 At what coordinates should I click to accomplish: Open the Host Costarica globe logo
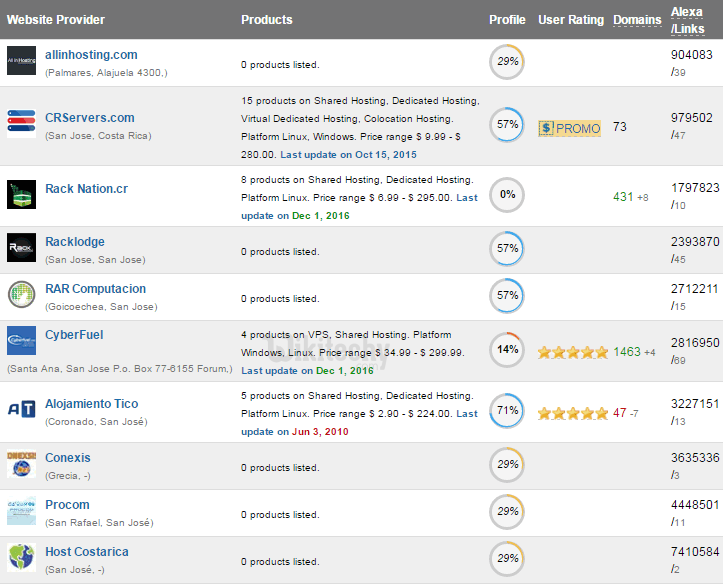click(21, 558)
